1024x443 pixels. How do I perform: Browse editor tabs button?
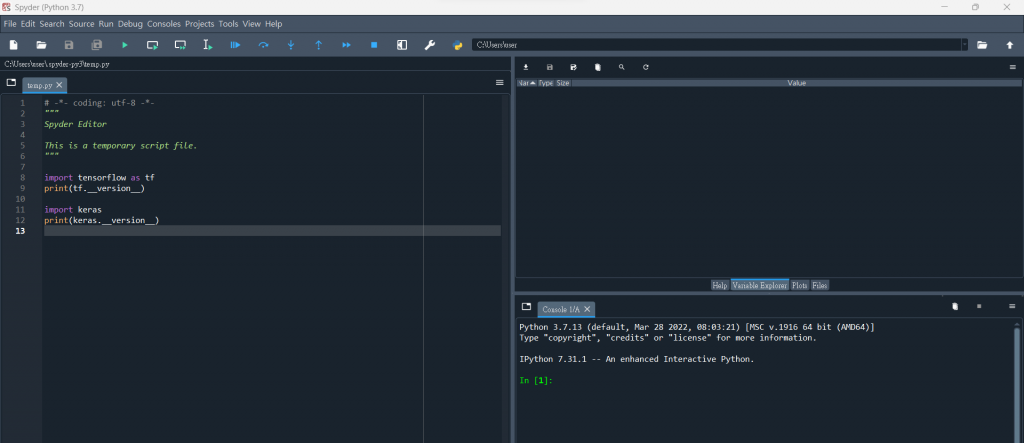tap(11, 83)
